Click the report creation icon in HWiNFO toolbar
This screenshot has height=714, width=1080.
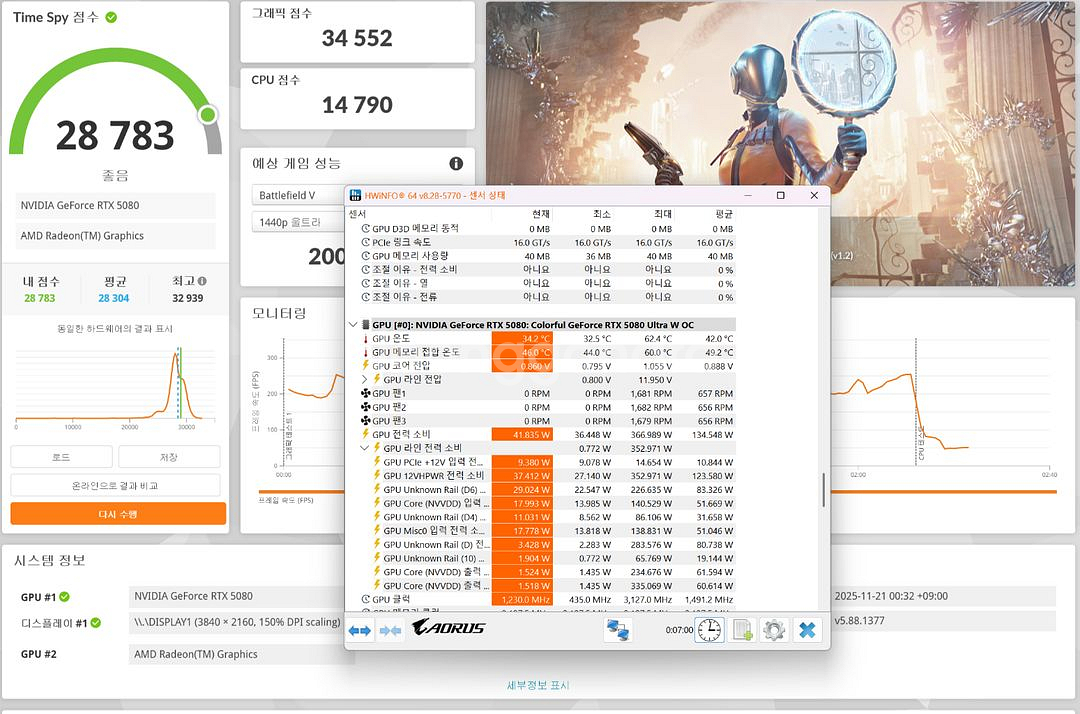pyautogui.click(x=742, y=629)
